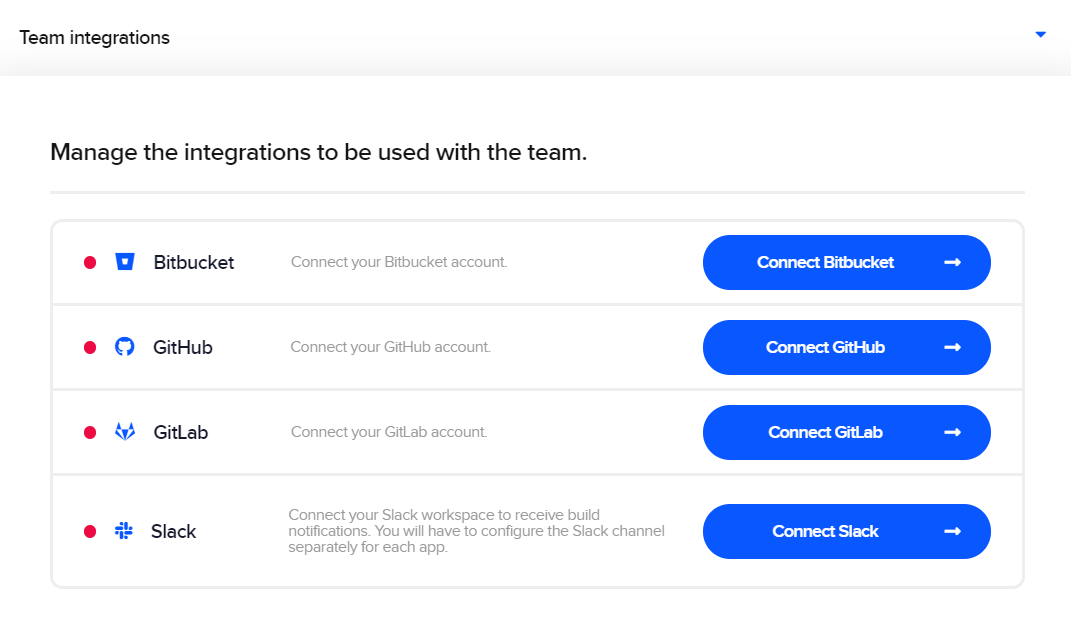Click 'Connect your Bitbucket account.' description
Viewport: 1071px width, 635px height.
[399, 262]
